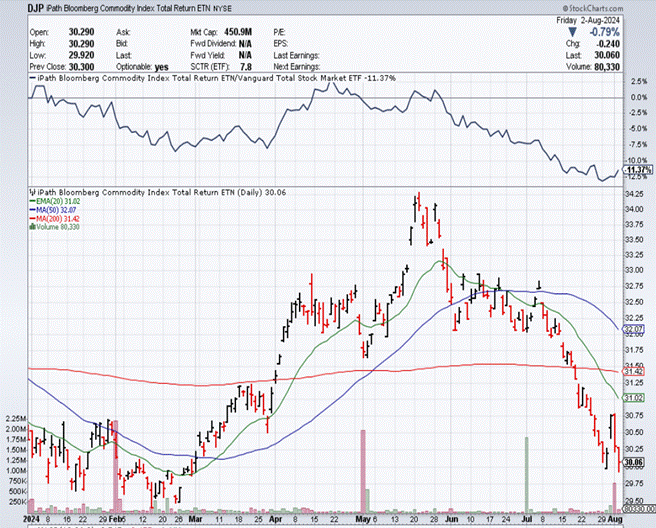Screen dimensions: 656x528
Task: Click the P/E label
Action: pyautogui.click(x=279, y=32)
